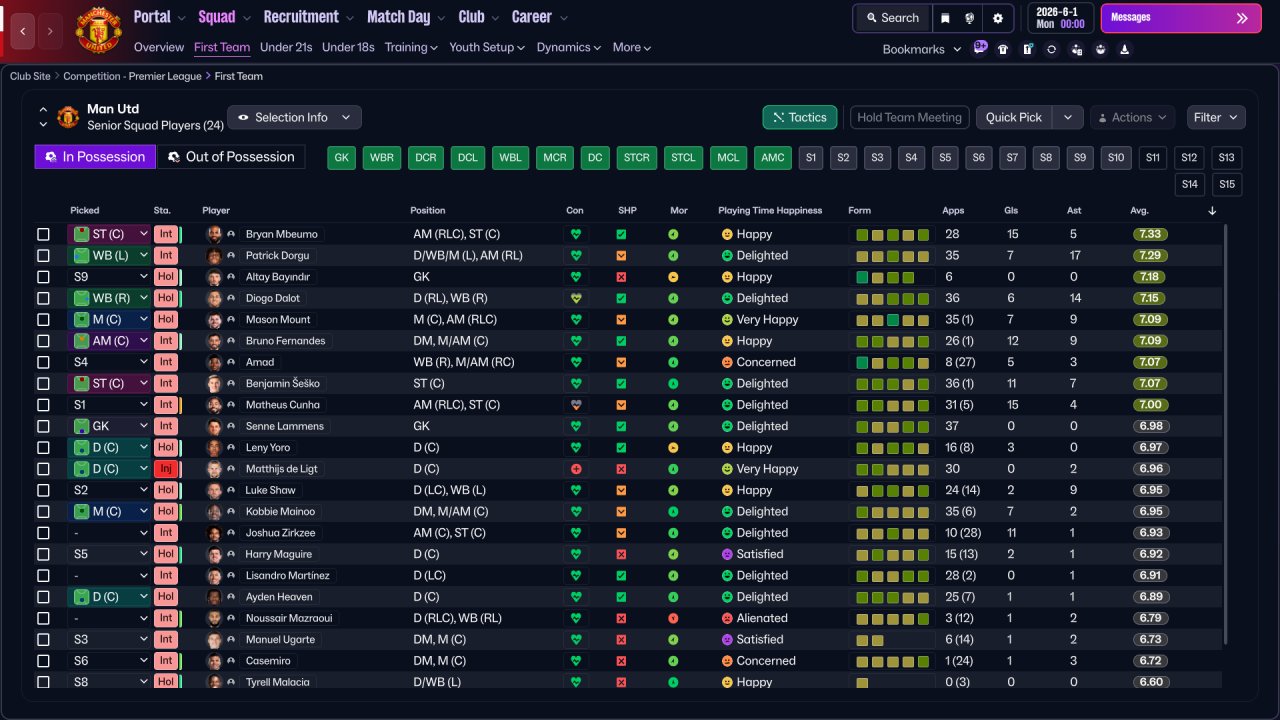This screenshot has width=1280, height=720.
Task: Click Mason Mount's orange sharpness icon
Action: point(621,320)
